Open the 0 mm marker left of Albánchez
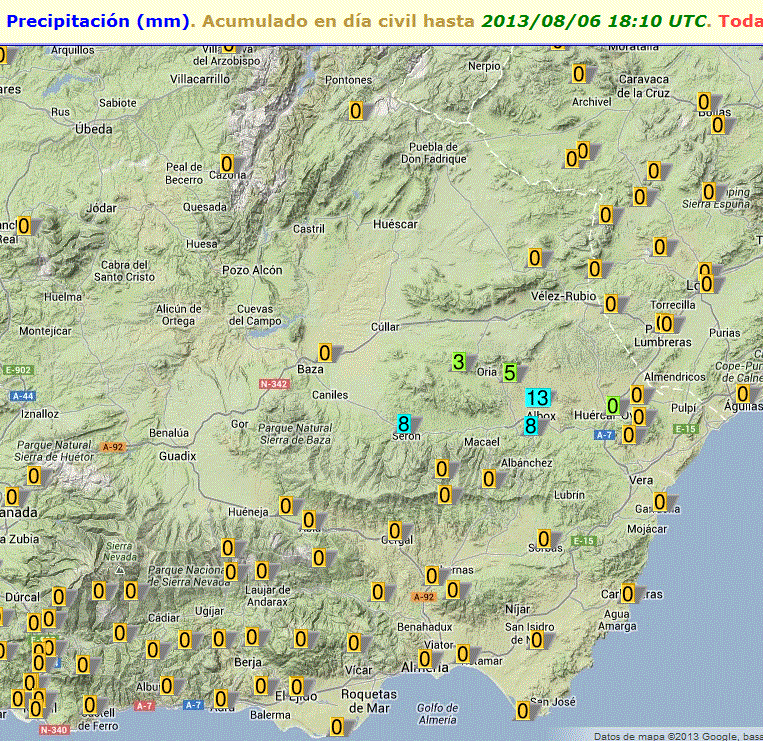The height and width of the screenshot is (741, 763). (x=489, y=479)
